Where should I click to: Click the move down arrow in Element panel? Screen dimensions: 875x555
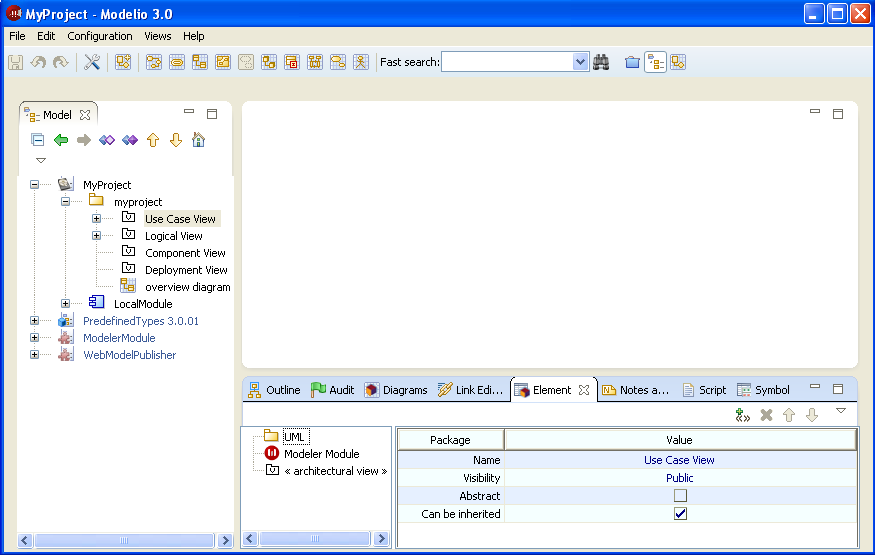click(812, 414)
